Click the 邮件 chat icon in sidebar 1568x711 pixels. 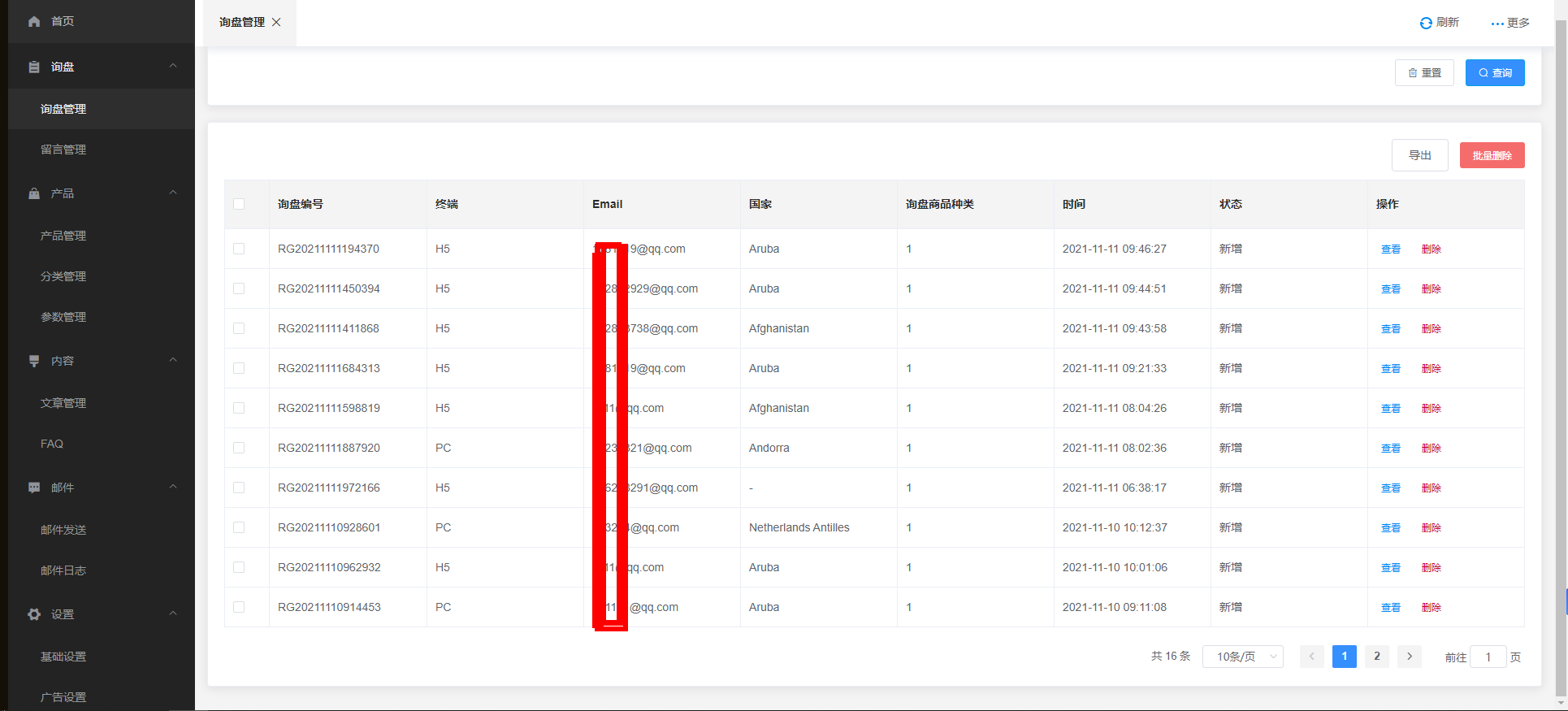[x=34, y=488]
